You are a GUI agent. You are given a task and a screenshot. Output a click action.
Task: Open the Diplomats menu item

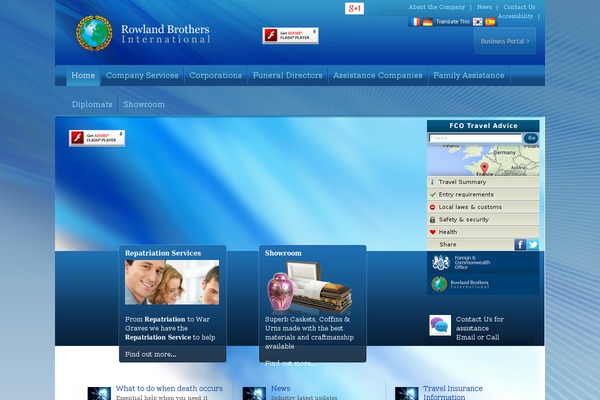pyautogui.click(x=92, y=104)
